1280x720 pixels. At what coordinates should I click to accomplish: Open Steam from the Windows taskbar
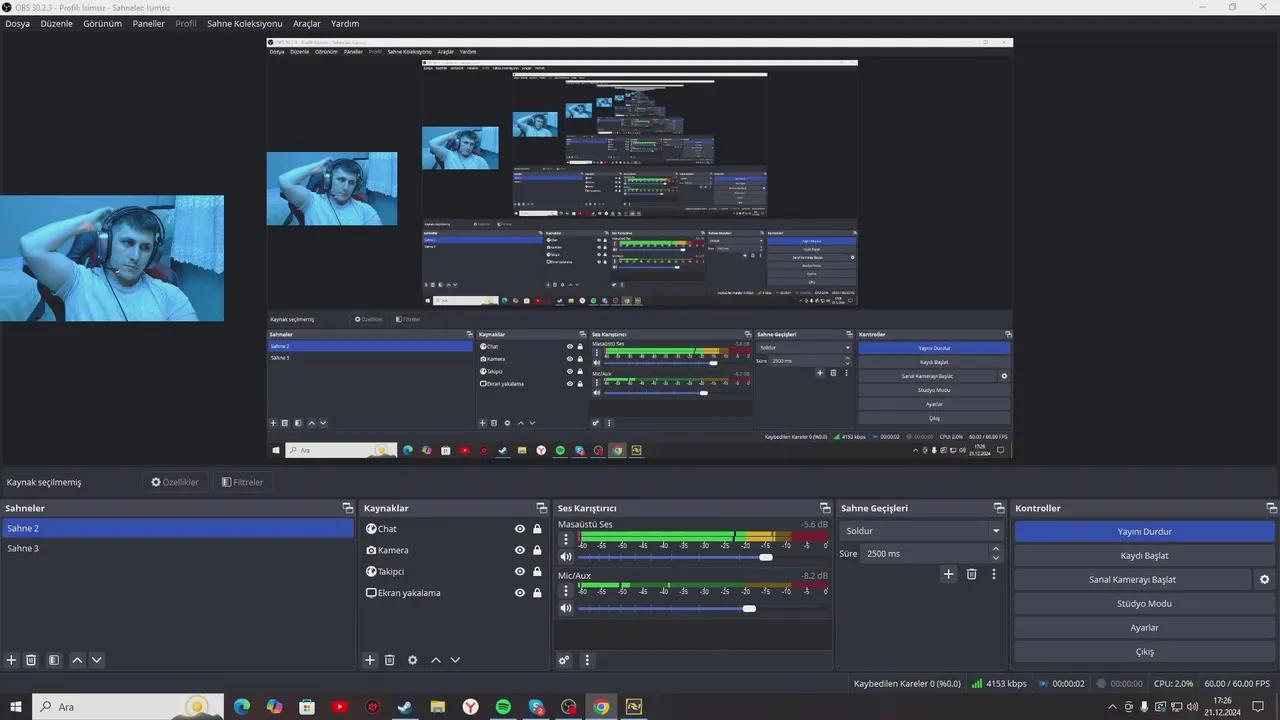pyautogui.click(x=405, y=707)
